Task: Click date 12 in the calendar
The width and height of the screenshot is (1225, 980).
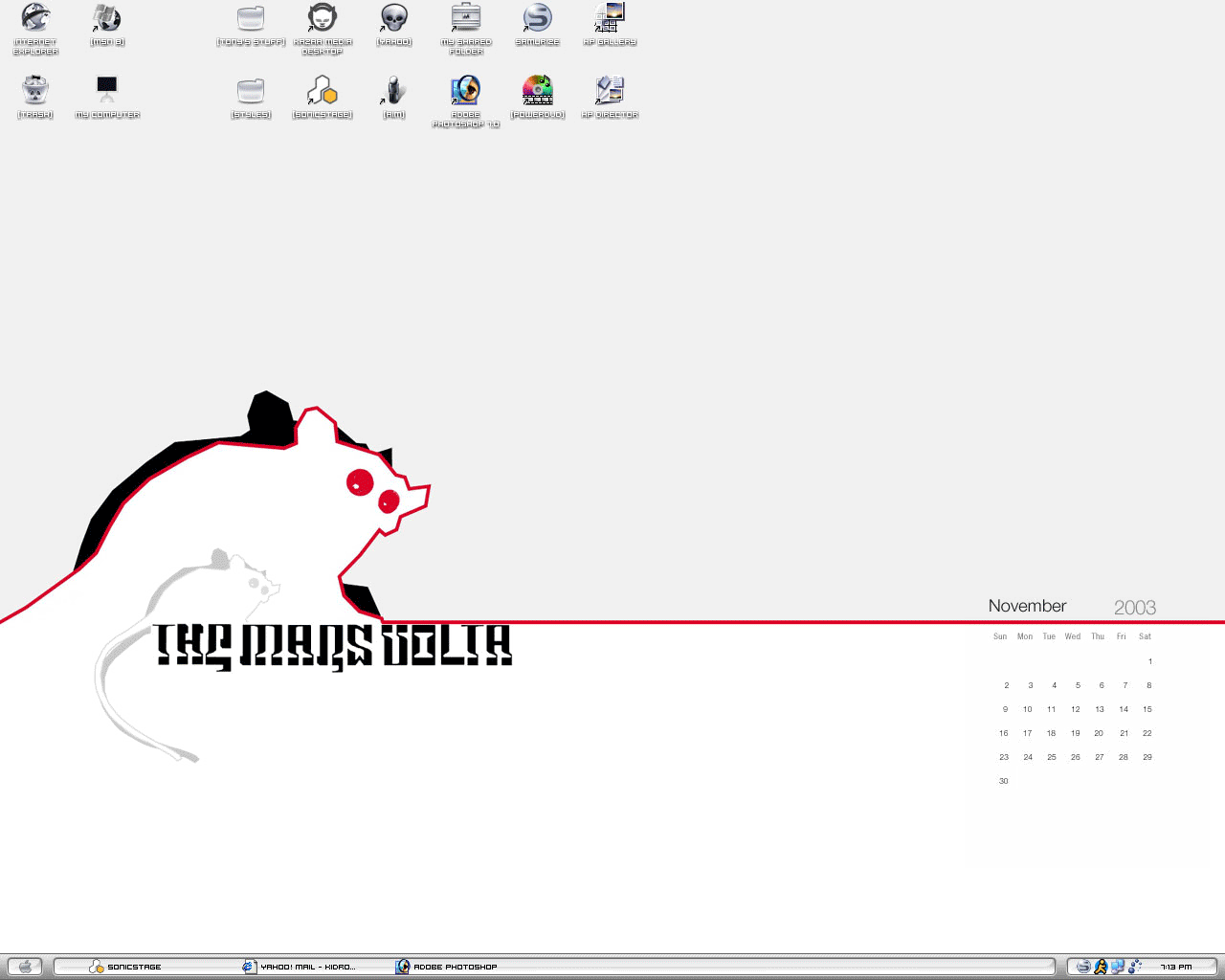Action: pos(1076,709)
